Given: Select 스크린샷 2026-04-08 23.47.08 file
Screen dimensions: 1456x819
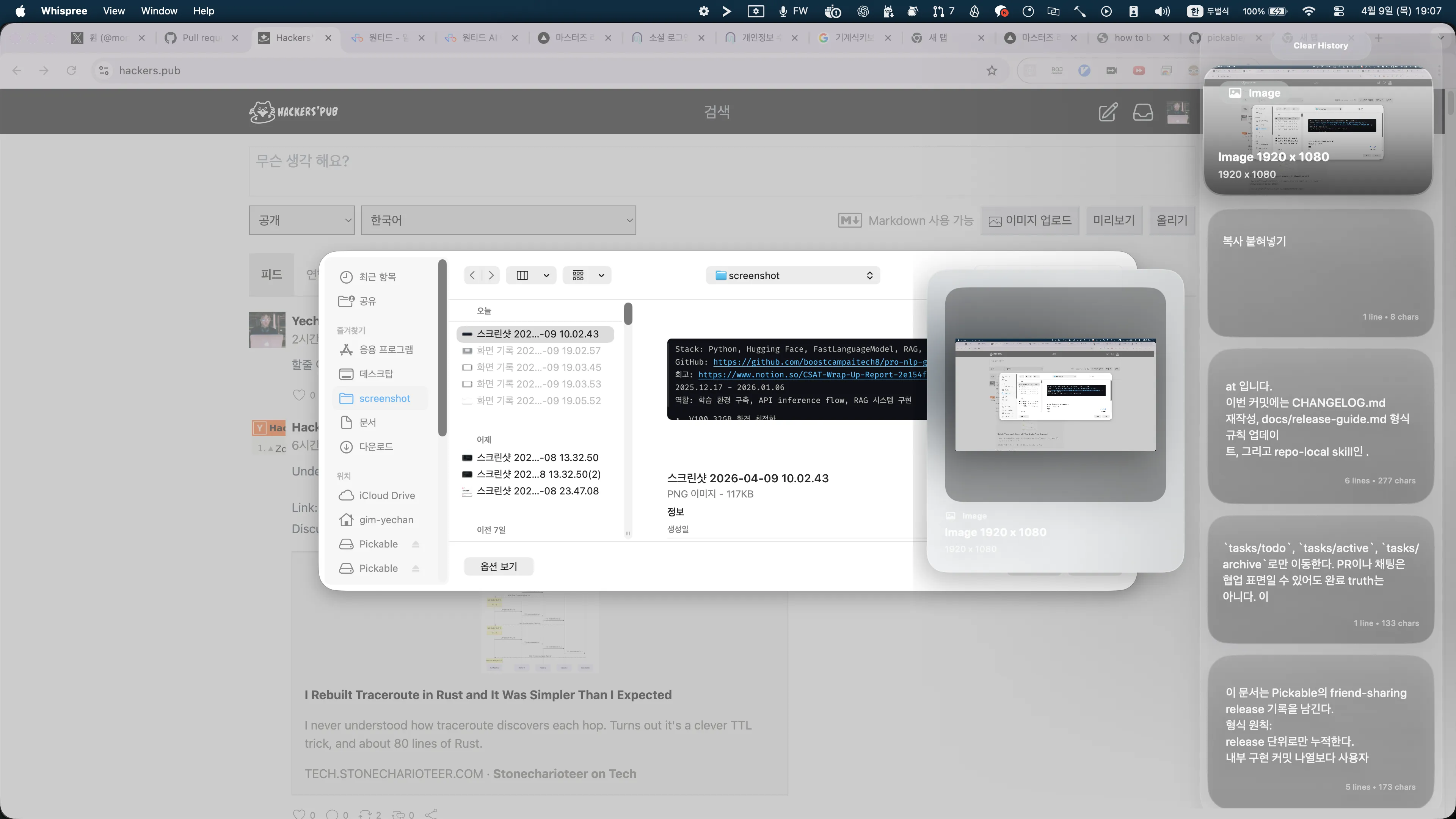Looking at the screenshot, I should 537,491.
